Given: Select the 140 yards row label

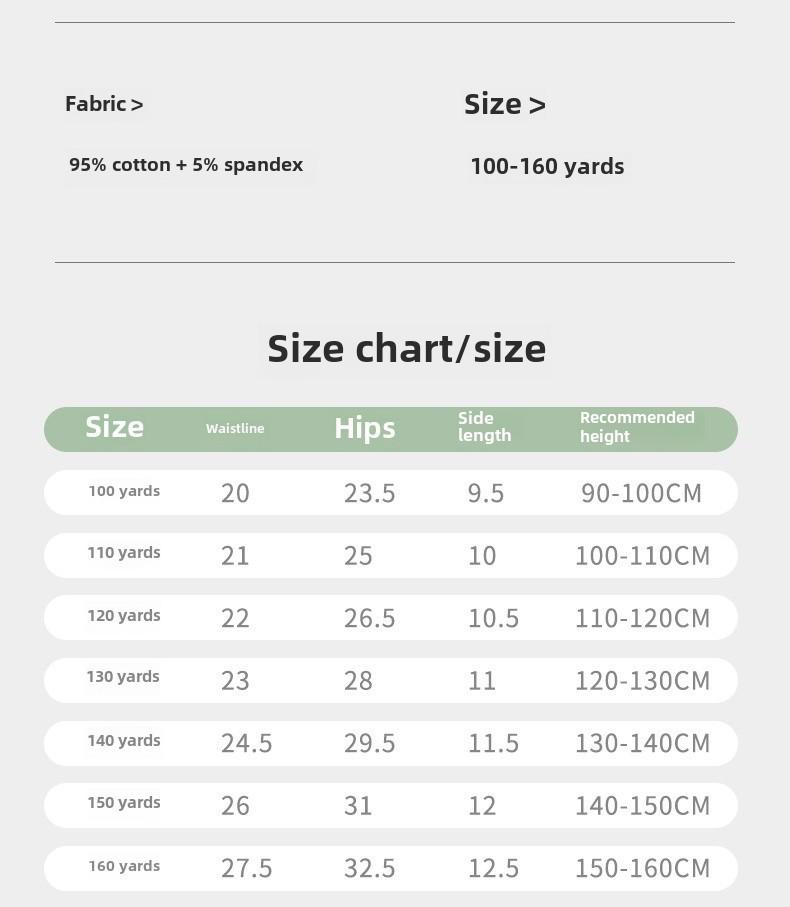Looking at the screenshot, I should pos(124,741).
